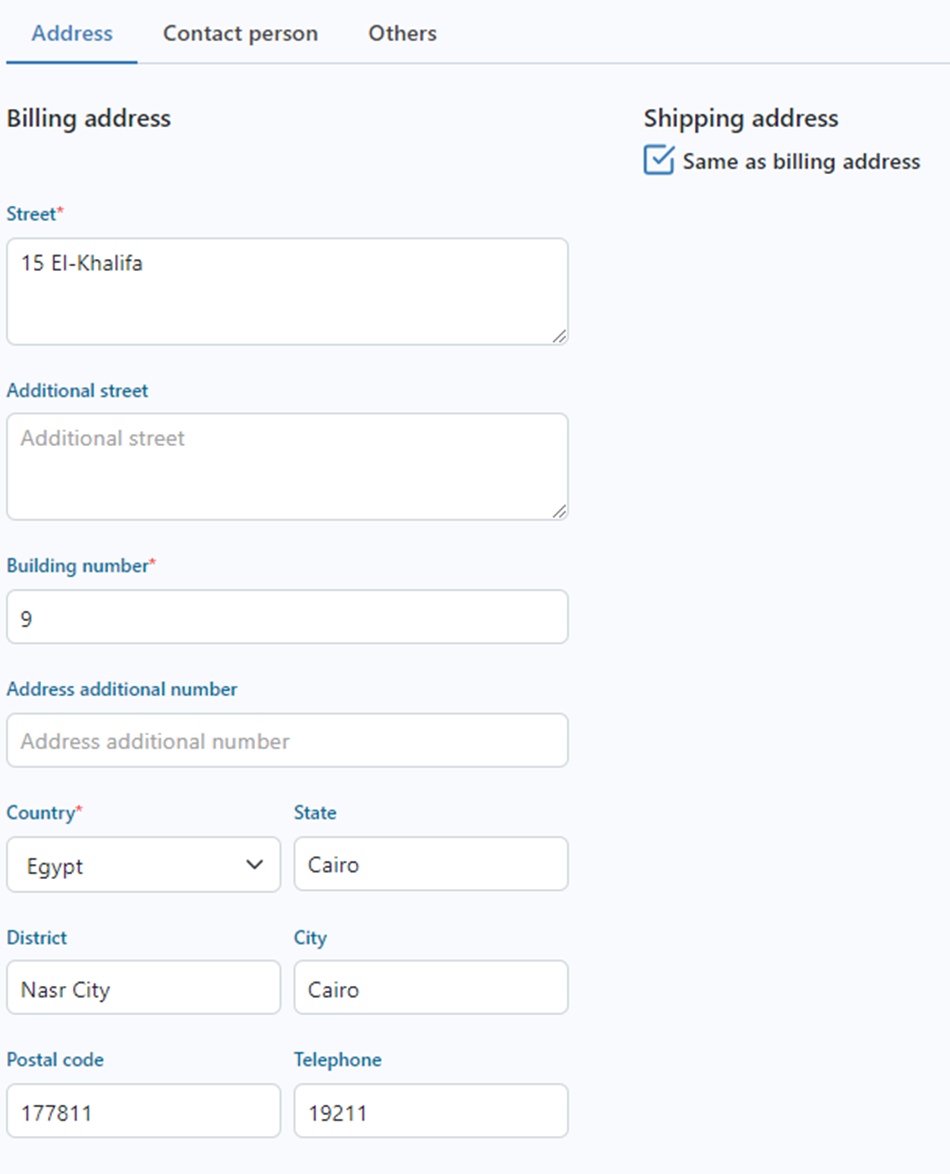Open the Contact person tab
950x1174 pixels.
click(x=240, y=33)
